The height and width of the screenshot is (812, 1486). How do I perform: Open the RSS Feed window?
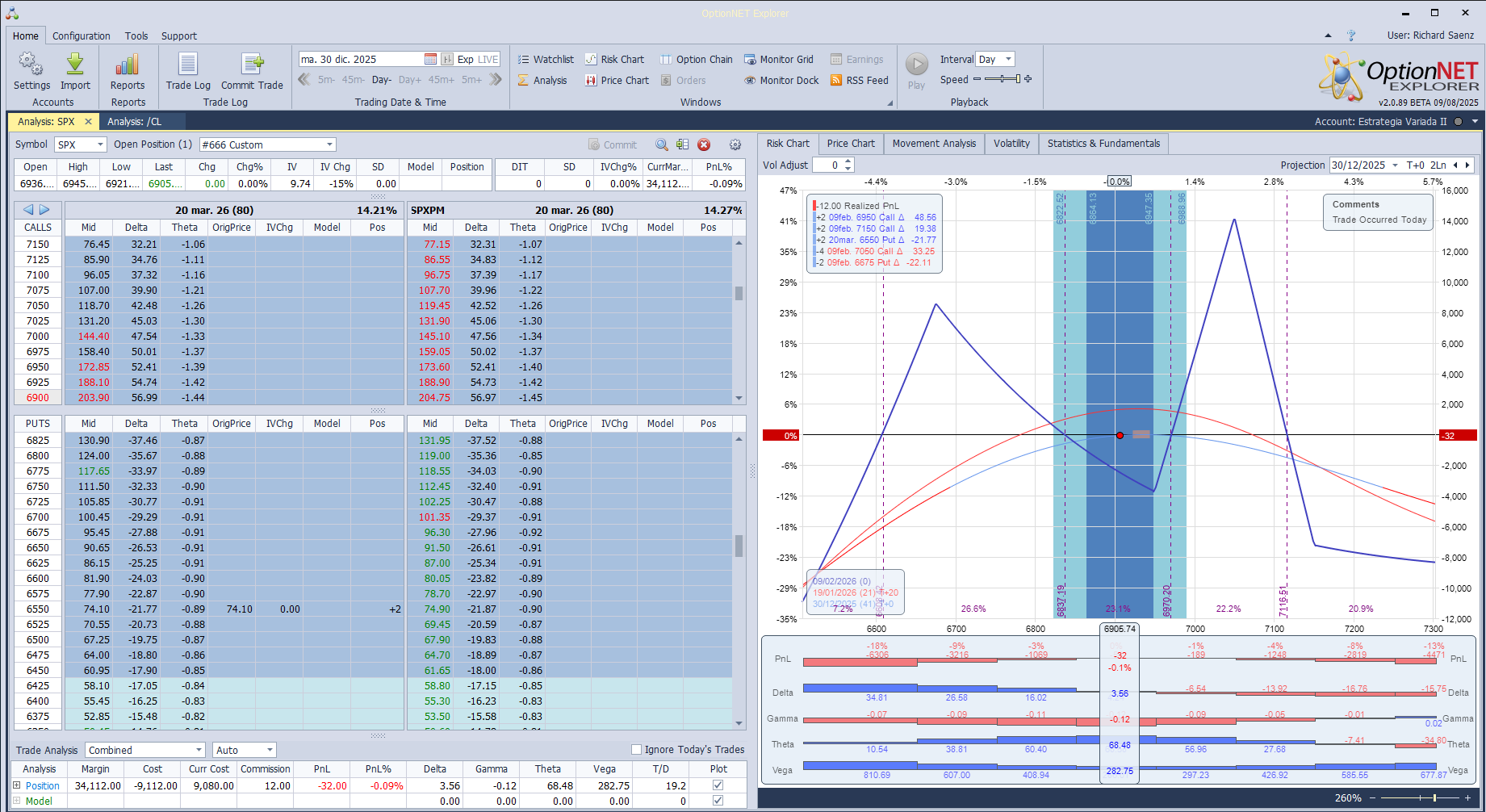point(860,81)
